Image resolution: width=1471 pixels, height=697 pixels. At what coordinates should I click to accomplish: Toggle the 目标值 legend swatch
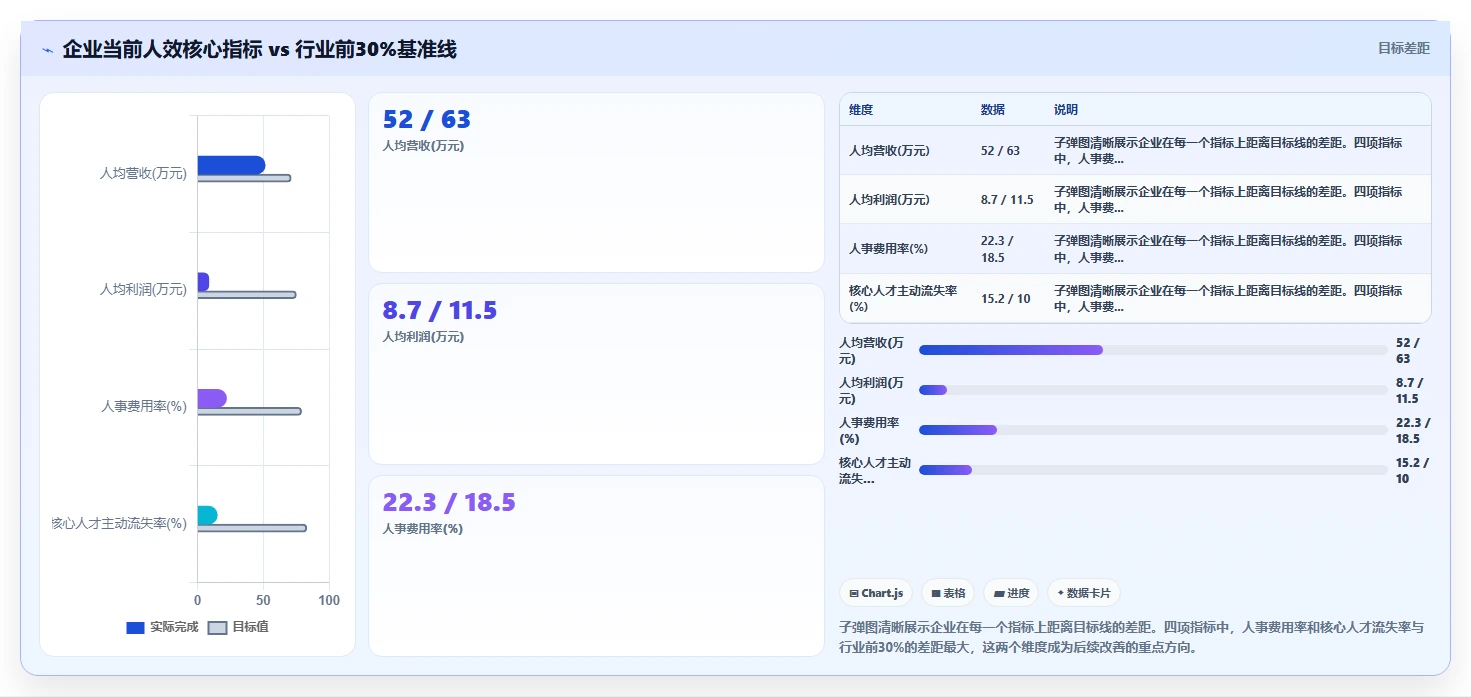coord(217,628)
